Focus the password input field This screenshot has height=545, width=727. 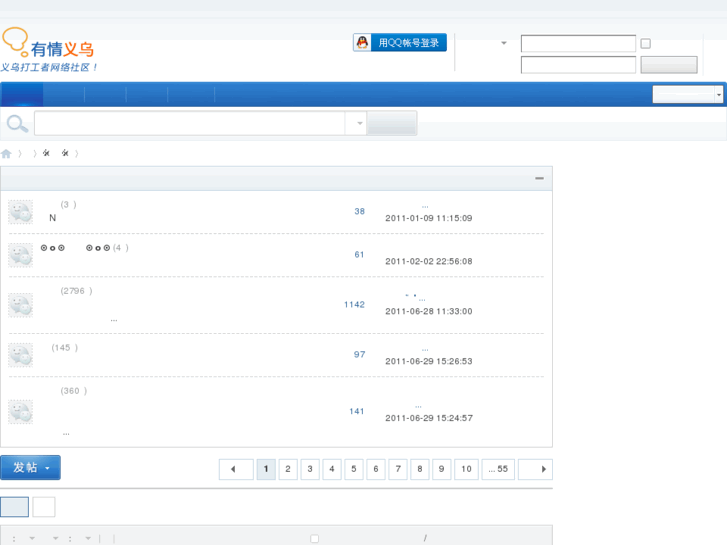(x=578, y=65)
